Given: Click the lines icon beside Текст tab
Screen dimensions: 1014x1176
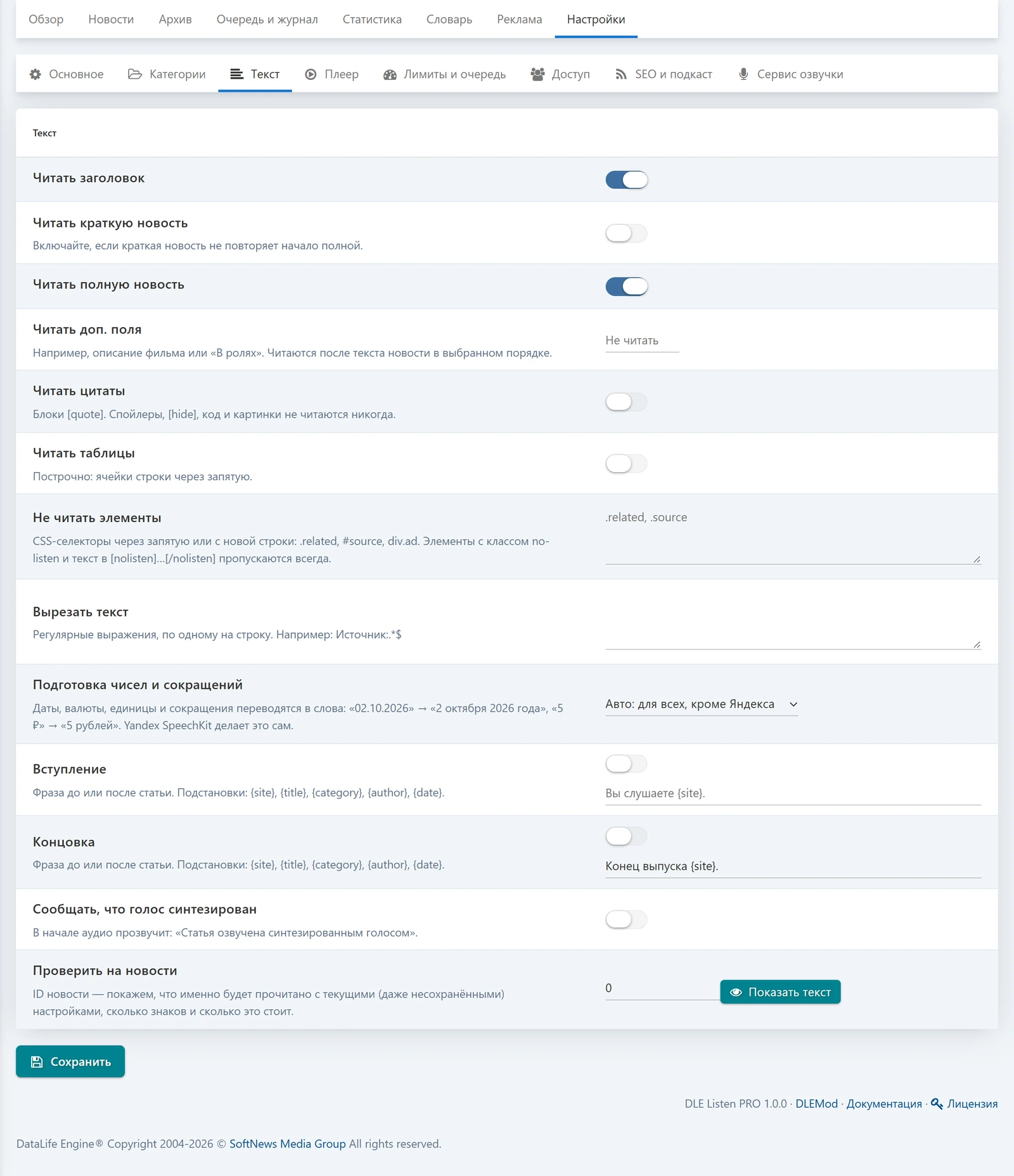Looking at the screenshot, I should tap(237, 74).
